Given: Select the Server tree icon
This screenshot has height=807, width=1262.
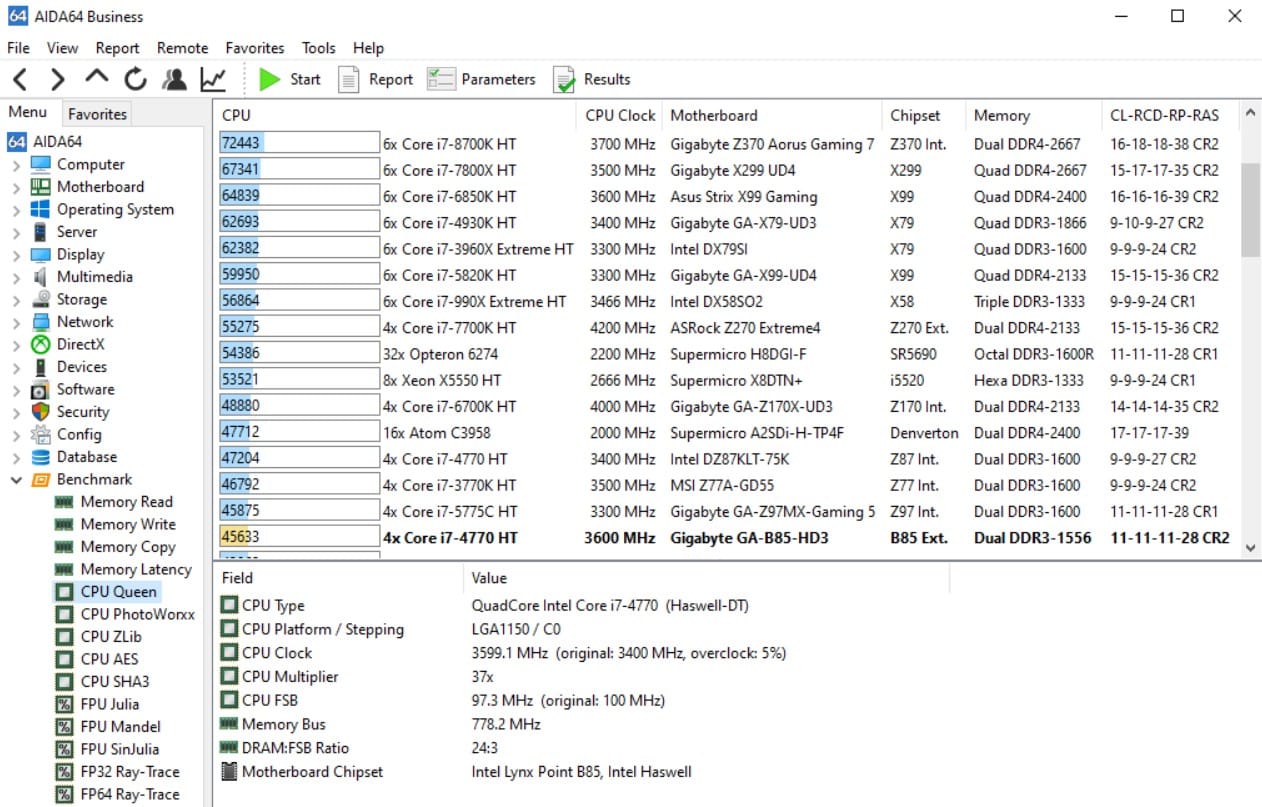Looking at the screenshot, I should coord(41,232).
